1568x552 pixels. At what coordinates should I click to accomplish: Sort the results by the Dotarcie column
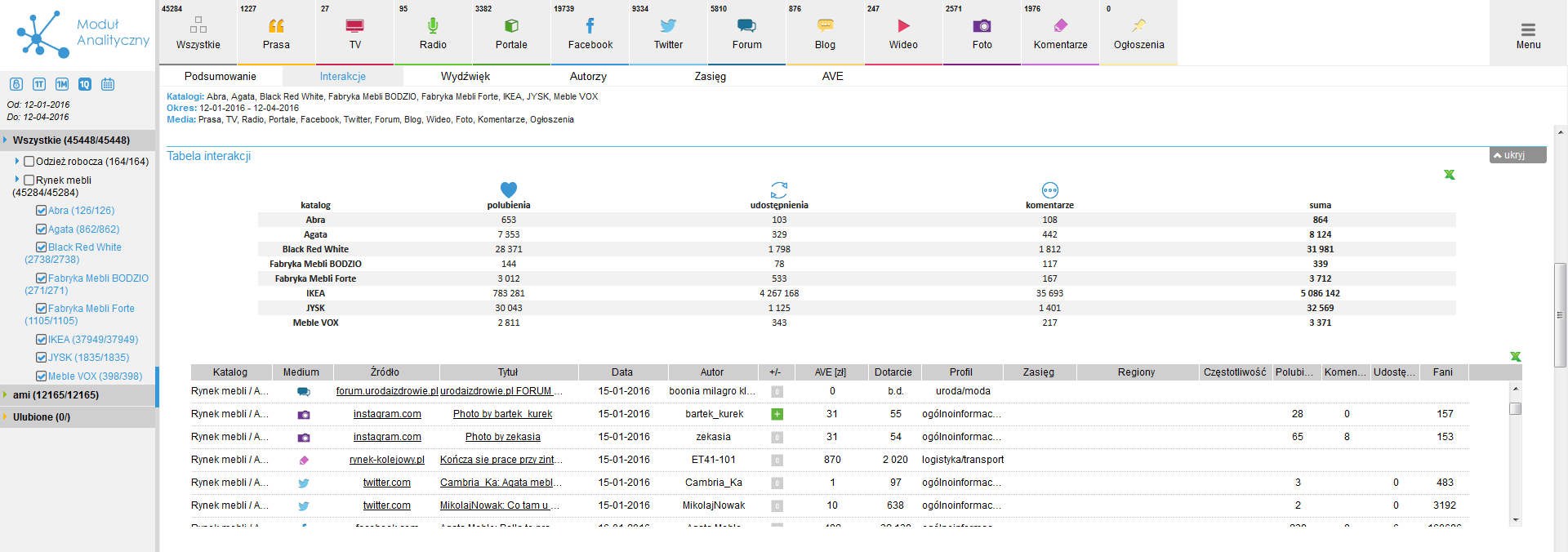coord(893,372)
